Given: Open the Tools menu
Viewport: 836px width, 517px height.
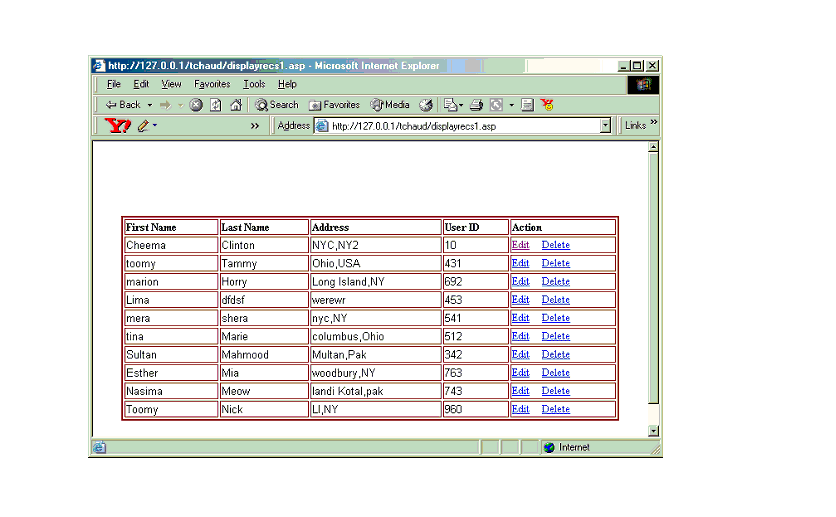Looking at the screenshot, I should click(254, 84).
